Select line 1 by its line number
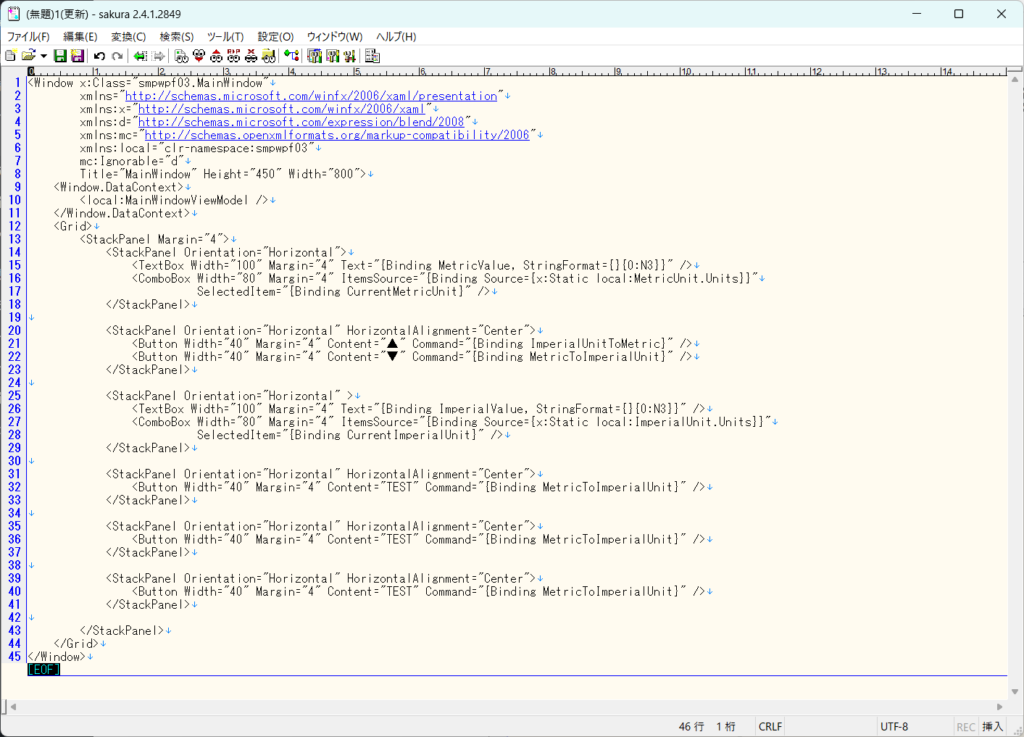This screenshot has width=1024, height=737. point(18,83)
